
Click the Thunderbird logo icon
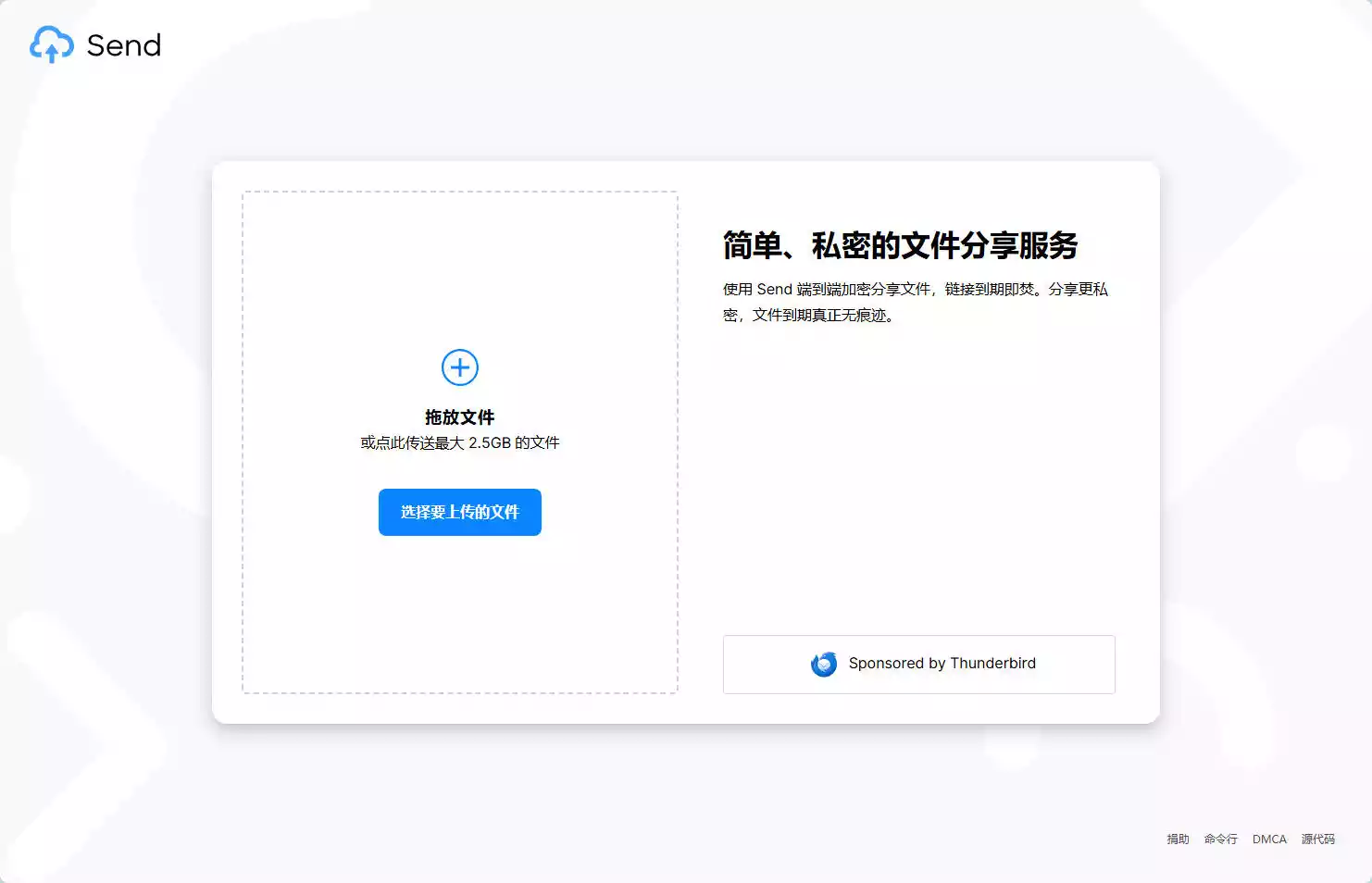pyautogui.click(x=824, y=664)
